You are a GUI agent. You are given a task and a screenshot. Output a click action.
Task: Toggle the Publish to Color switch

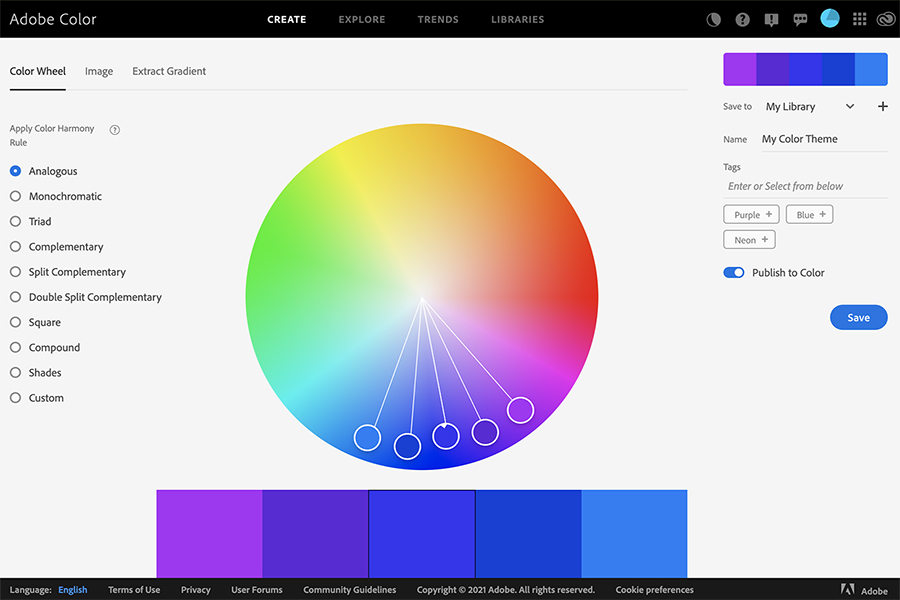point(734,273)
